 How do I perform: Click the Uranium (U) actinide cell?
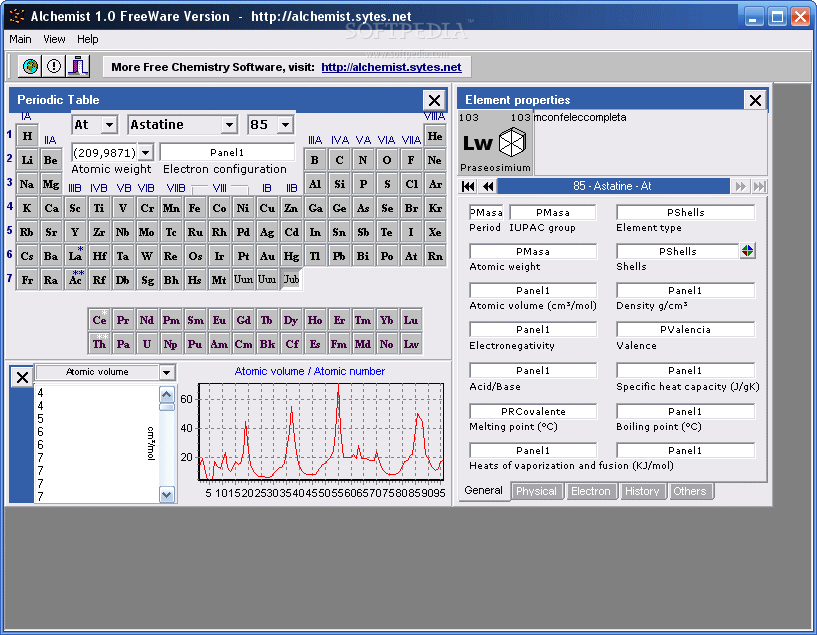[147, 344]
